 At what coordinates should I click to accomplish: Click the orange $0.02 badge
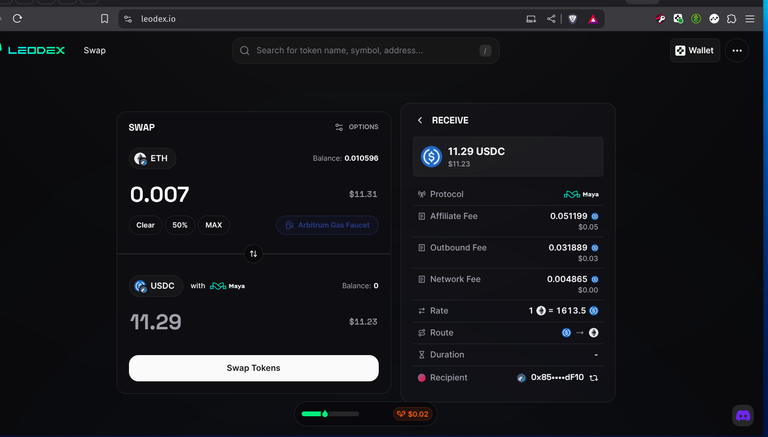(412, 414)
